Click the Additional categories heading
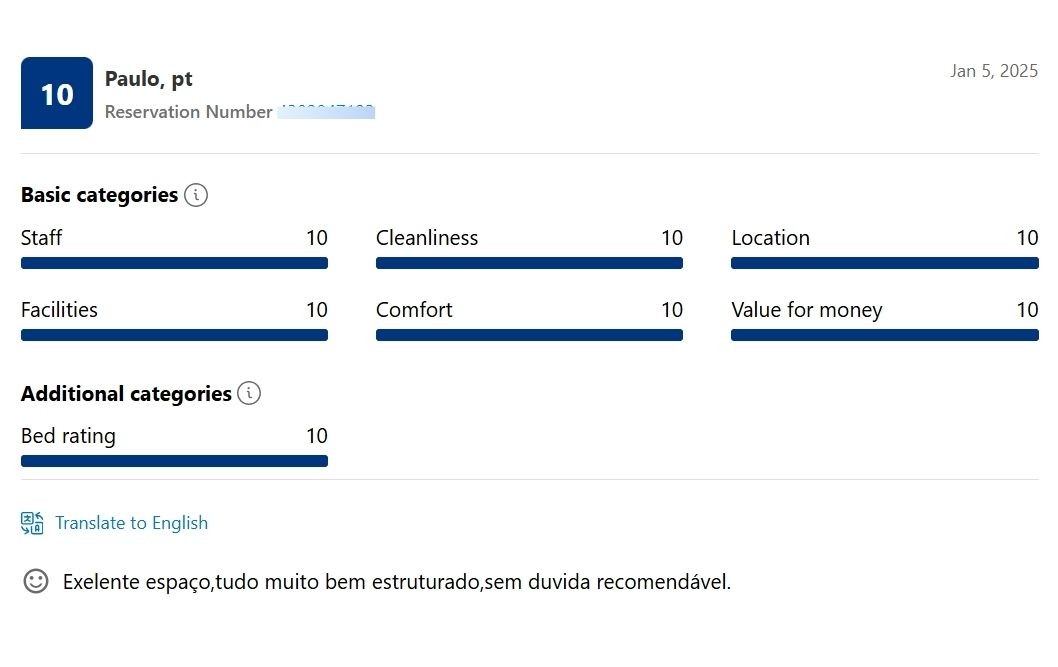The image size is (1058, 667). [126, 393]
